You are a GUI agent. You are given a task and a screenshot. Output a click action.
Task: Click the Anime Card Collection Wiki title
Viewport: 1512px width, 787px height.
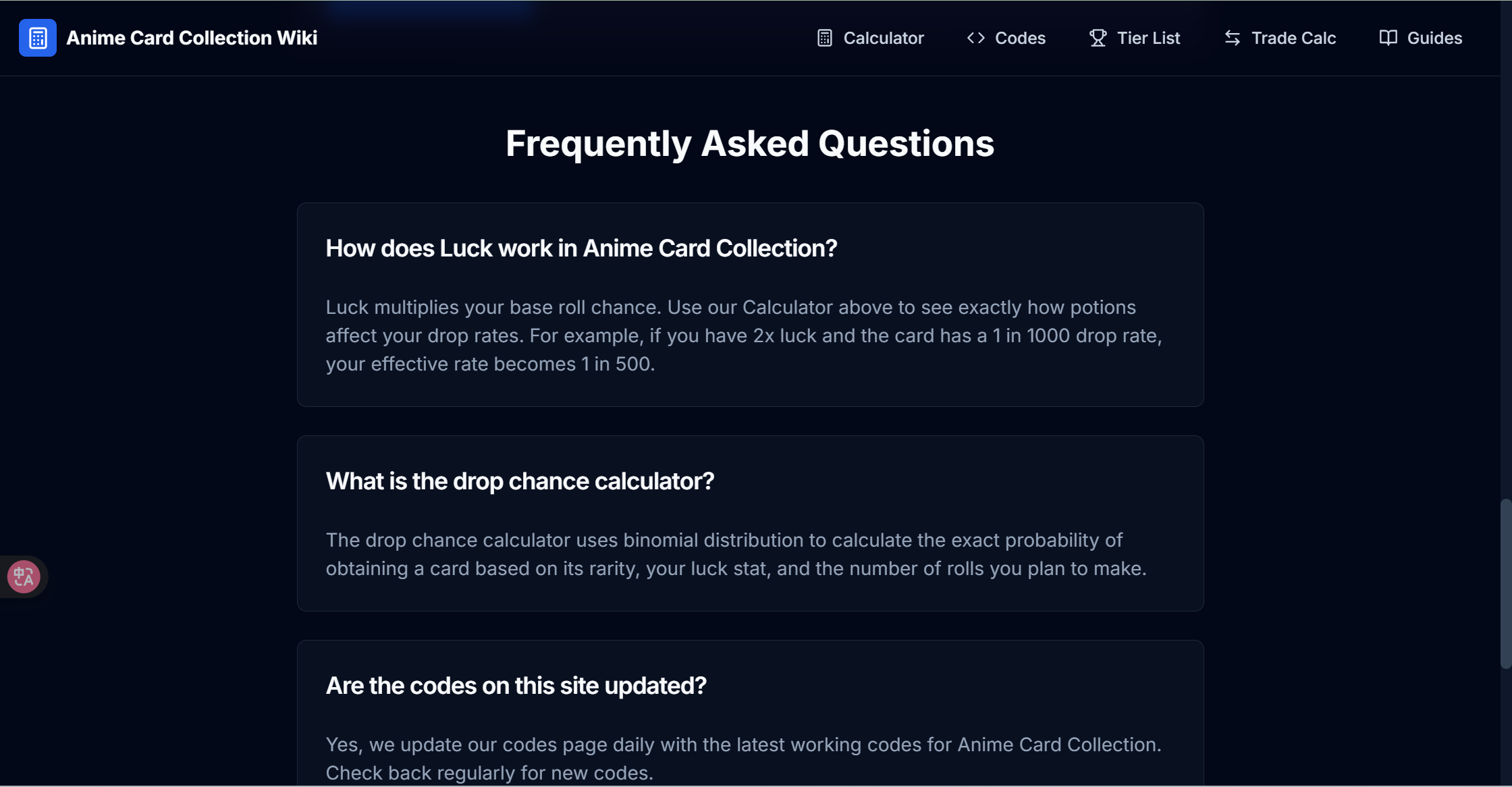coord(191,38)
